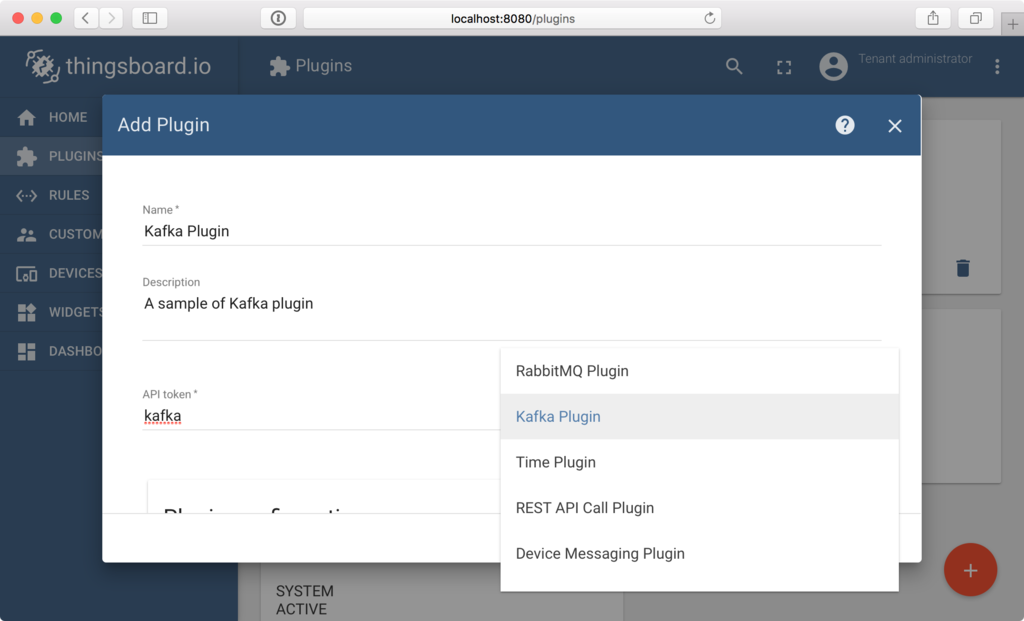Select RabbitMQ Plugin option
Screen dimensions: 1024x621
[699, 371]
